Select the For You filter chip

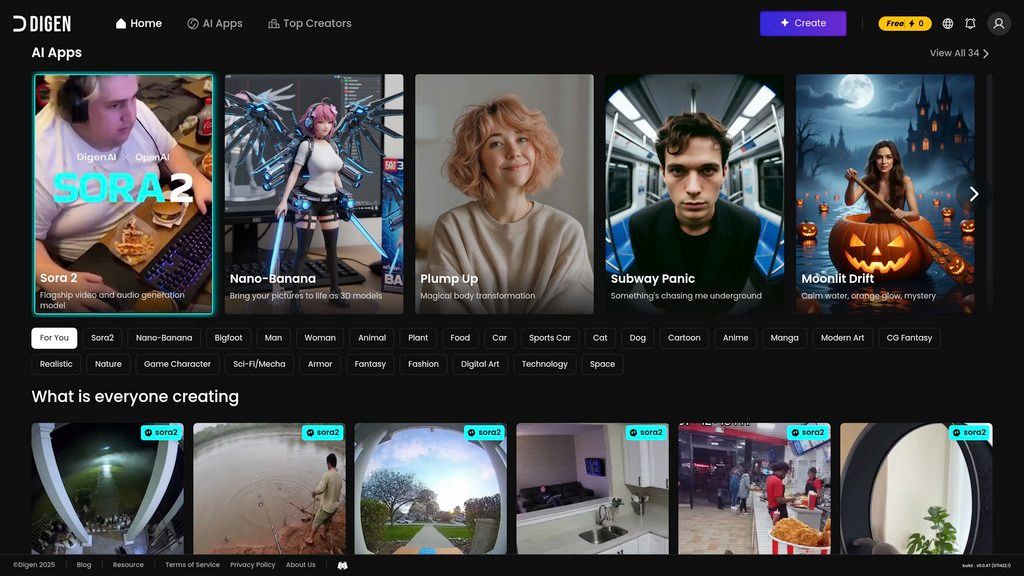tap(54, 338)
